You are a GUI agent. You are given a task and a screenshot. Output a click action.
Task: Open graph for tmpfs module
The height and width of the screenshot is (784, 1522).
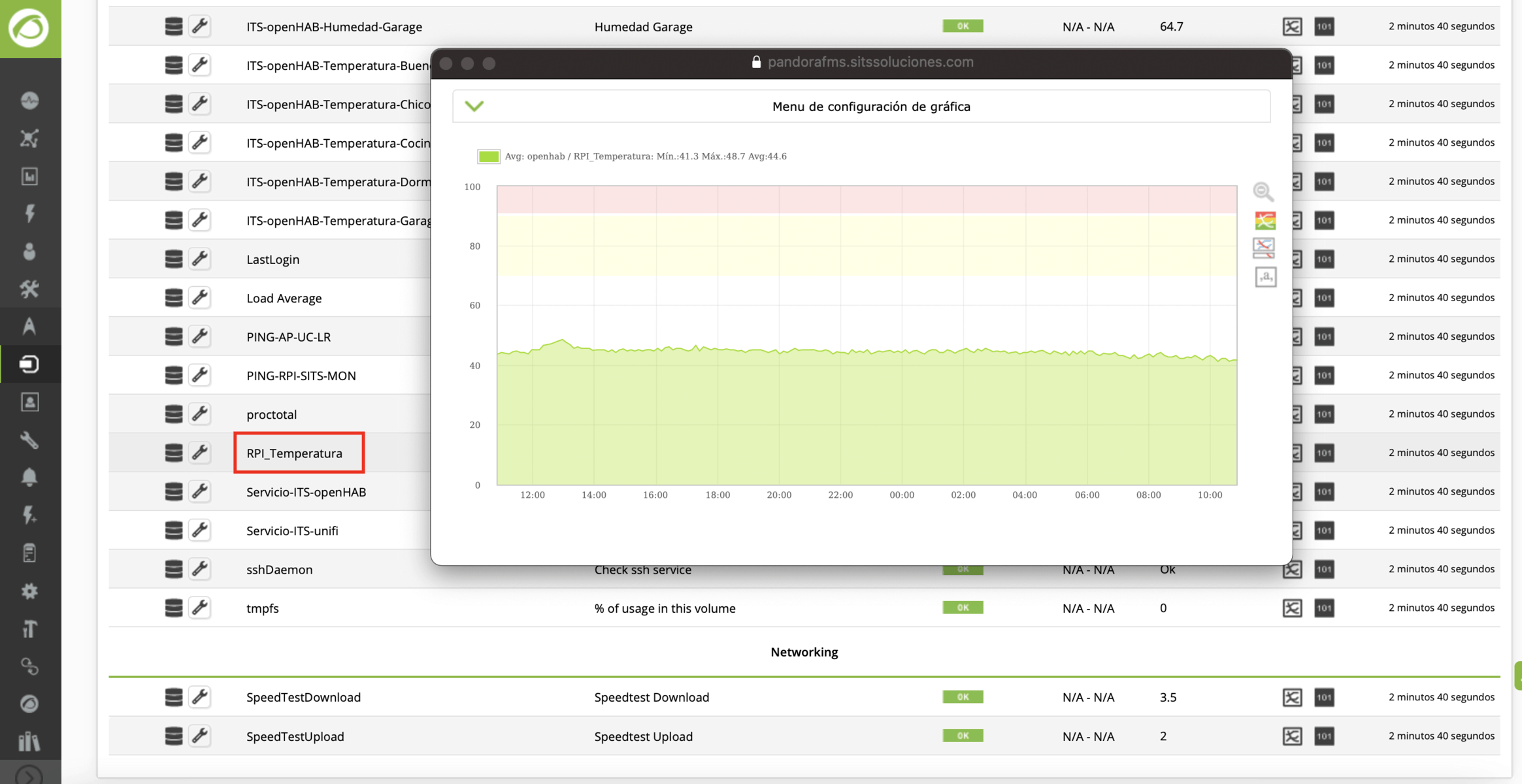(x=1292, y=608)
